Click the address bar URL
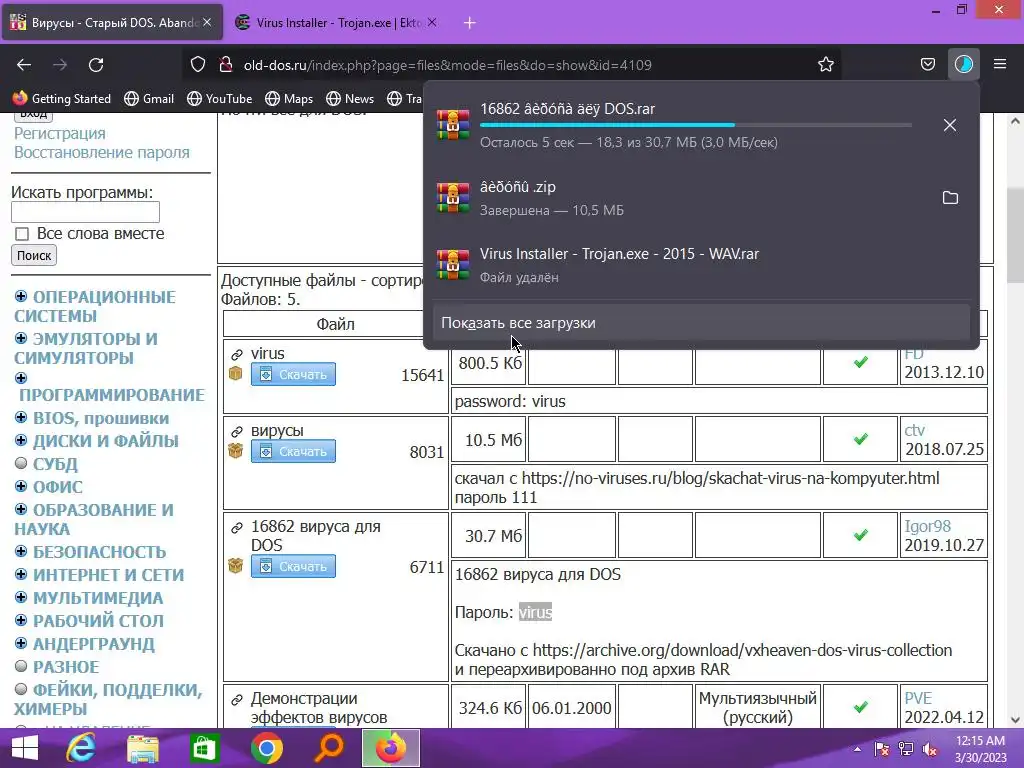Screen dimensions: 1024x768 (x=447, y=65)
